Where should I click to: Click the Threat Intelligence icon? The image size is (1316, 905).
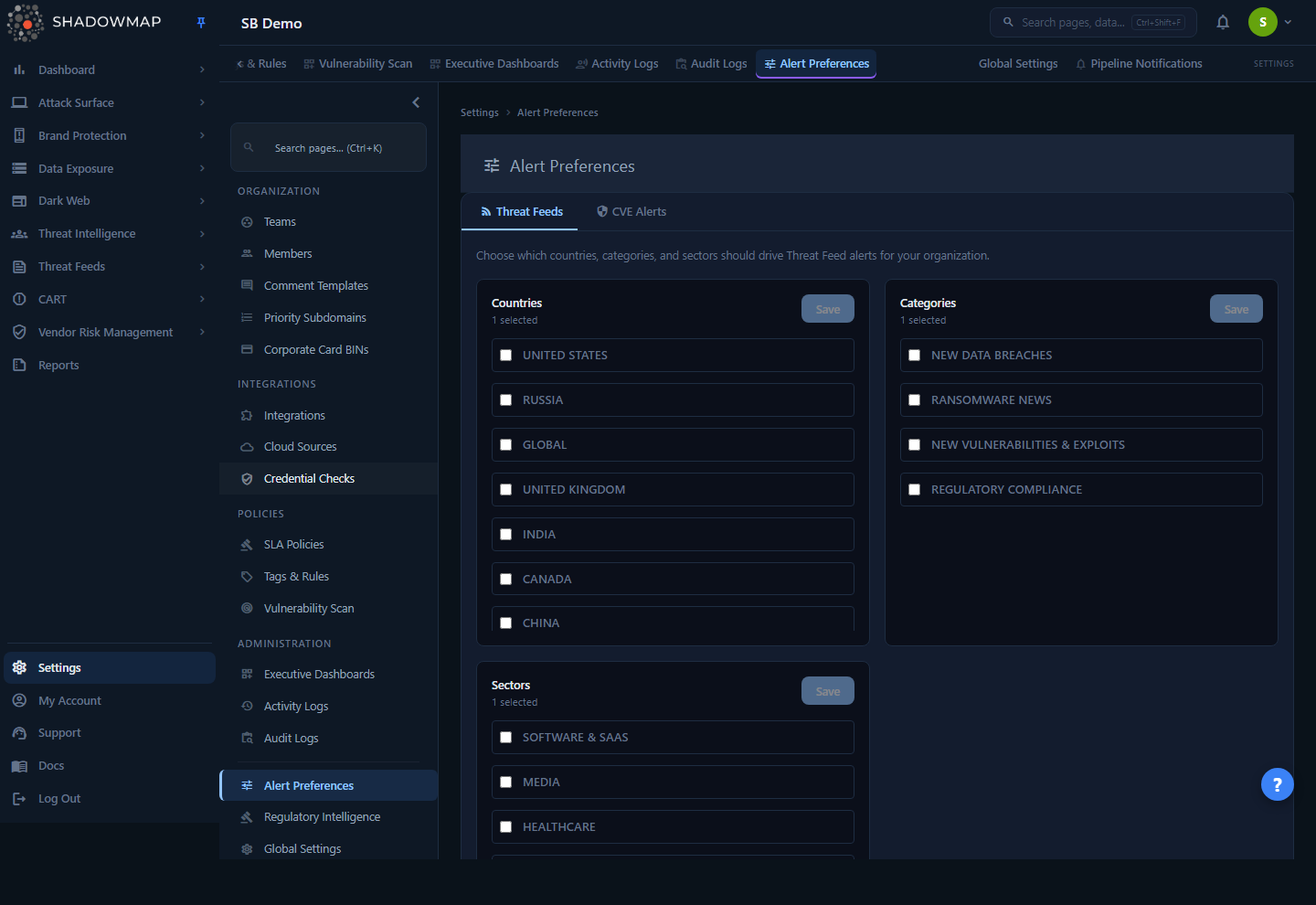coord(19,234)
